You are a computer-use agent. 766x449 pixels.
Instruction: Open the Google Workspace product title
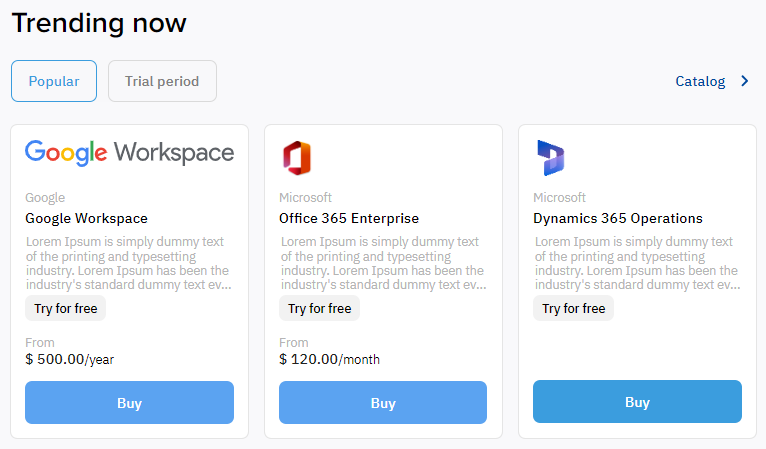[86, 218]
